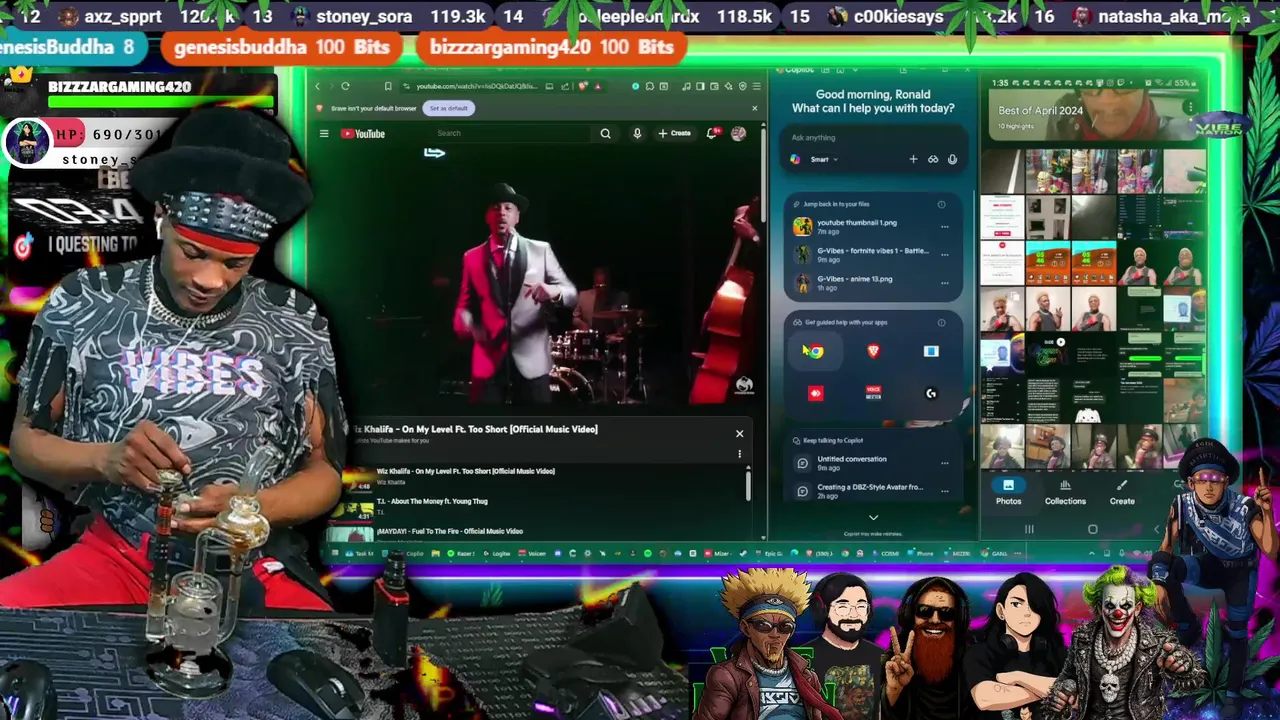Open the YouTube account avatar menu
The height and width of the screenshot is (720, 1280).
[x=738, y=133]
